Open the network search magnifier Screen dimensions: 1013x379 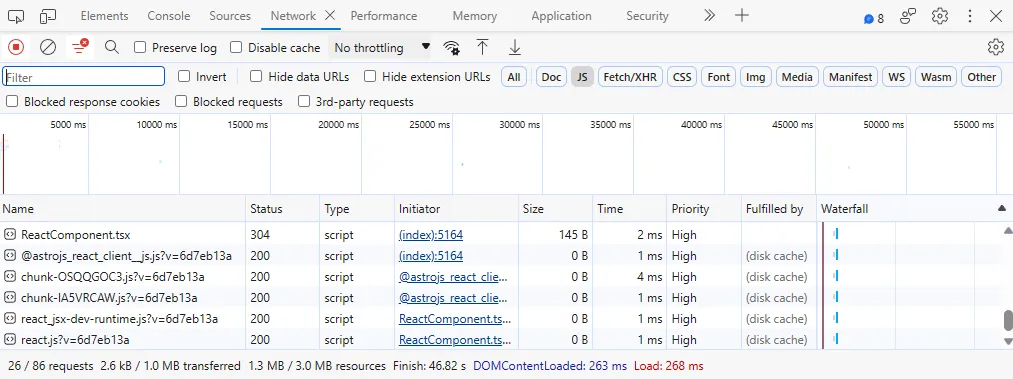point(112,47)
